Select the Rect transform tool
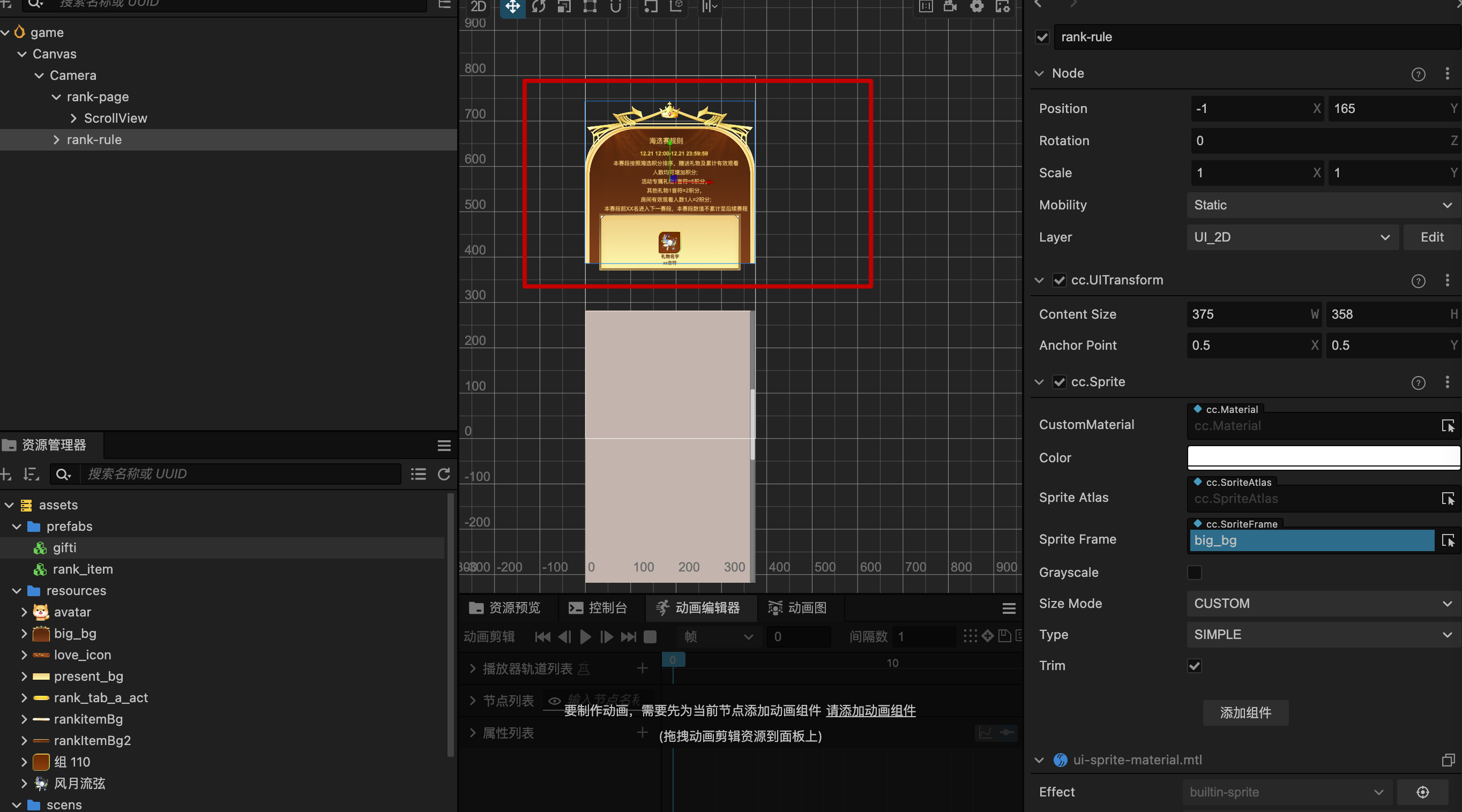Image resolution: width=1462 pixels, height=812 pixels. (x=590, y=7)
